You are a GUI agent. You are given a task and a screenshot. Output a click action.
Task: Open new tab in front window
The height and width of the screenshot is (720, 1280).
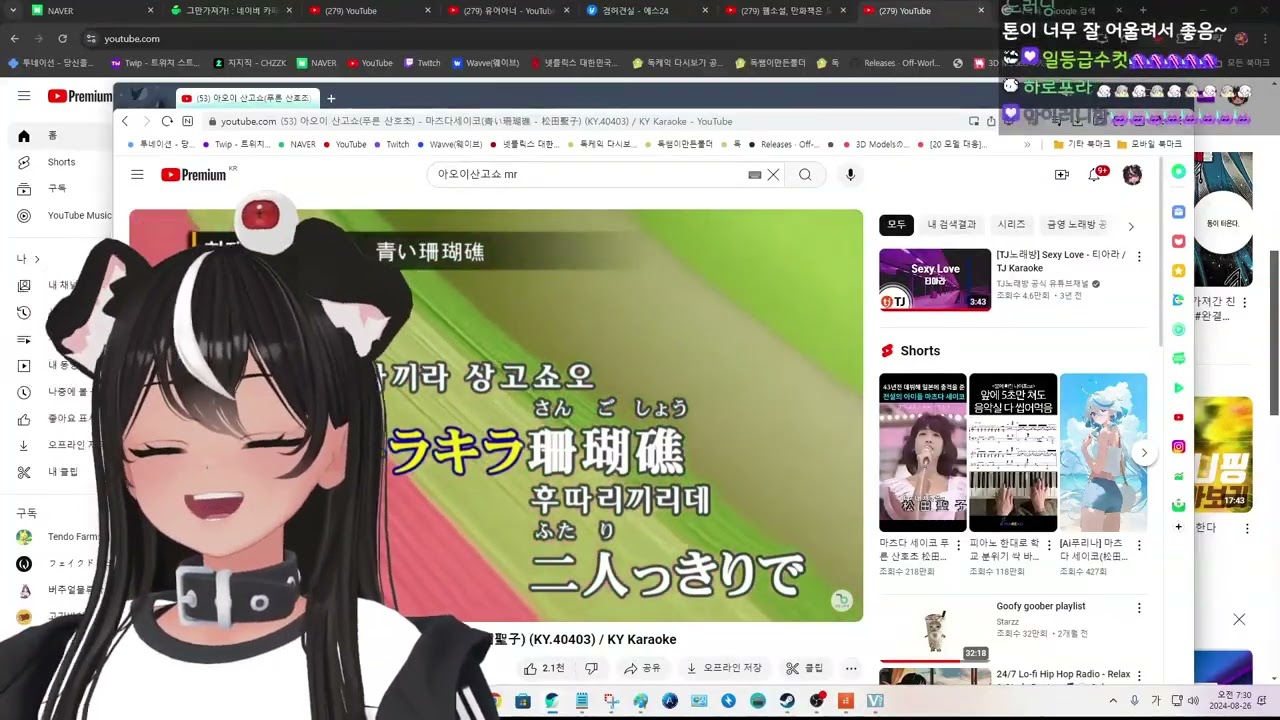(331, 98)
